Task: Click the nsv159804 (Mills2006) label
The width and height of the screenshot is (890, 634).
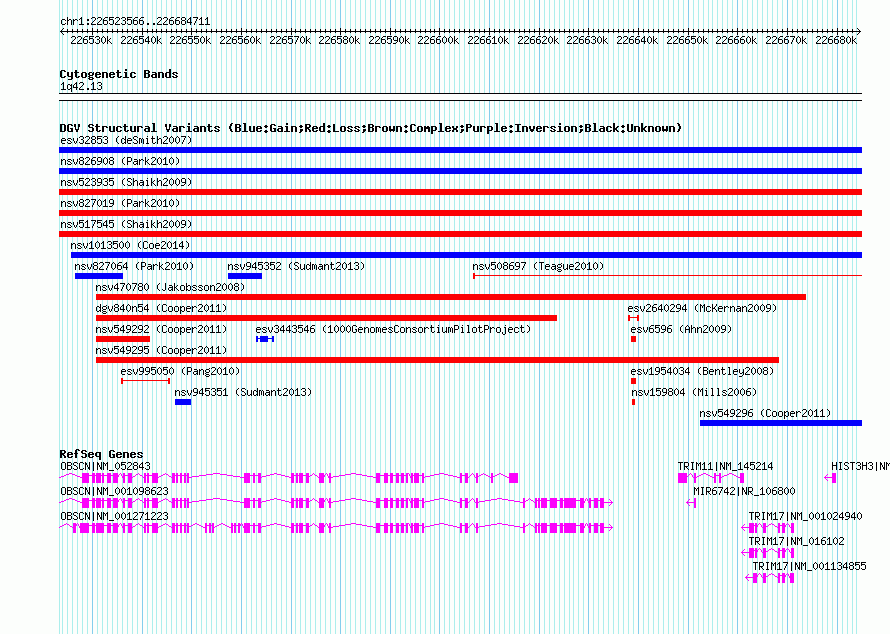Action: pos(694,392)
